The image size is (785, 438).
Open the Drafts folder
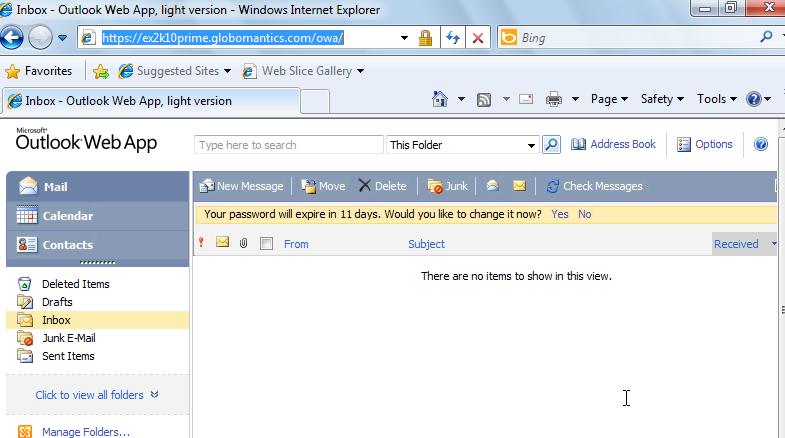coord(57,302)
